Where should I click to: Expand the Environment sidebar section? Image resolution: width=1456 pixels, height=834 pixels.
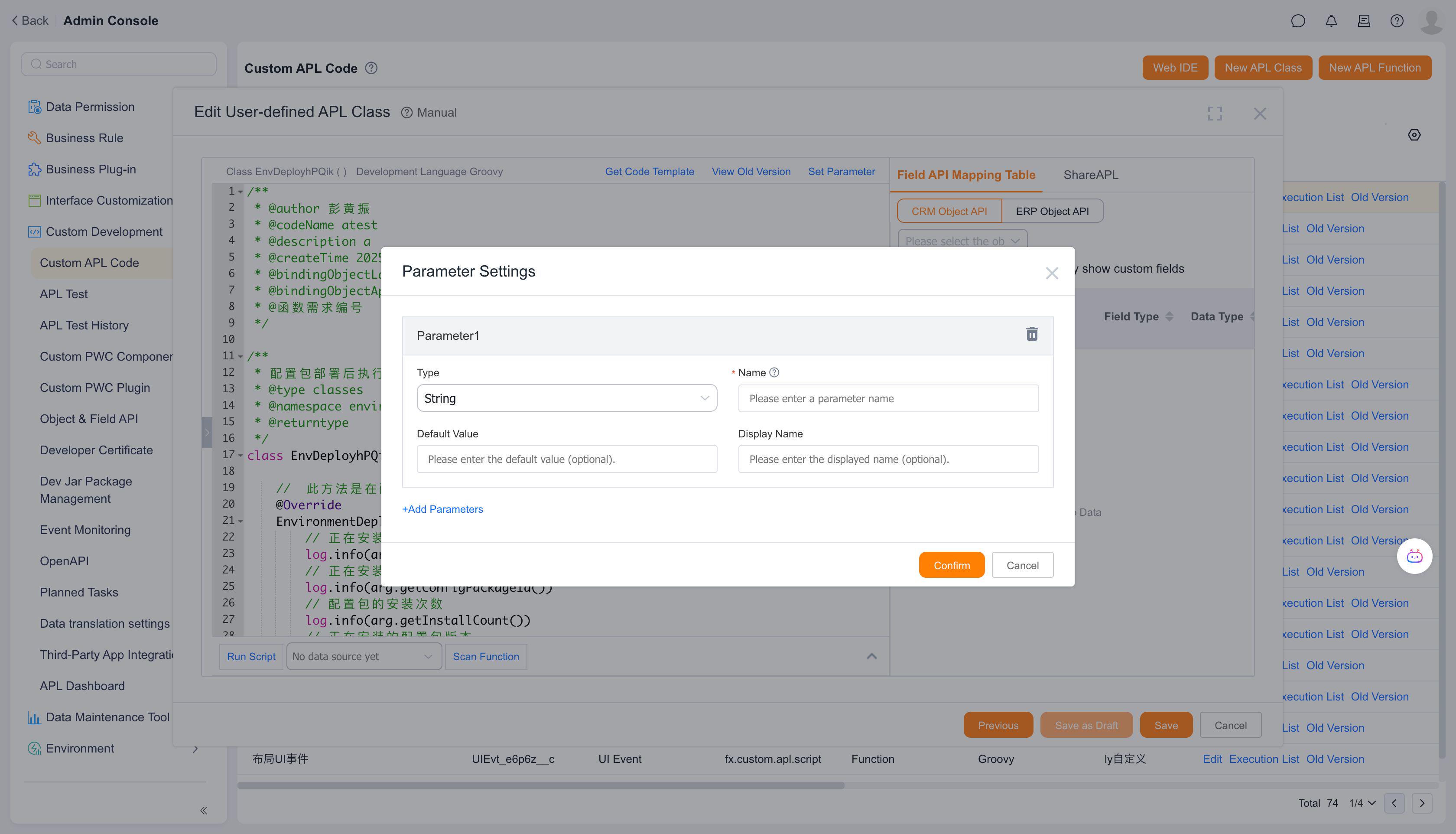point(195,749)
